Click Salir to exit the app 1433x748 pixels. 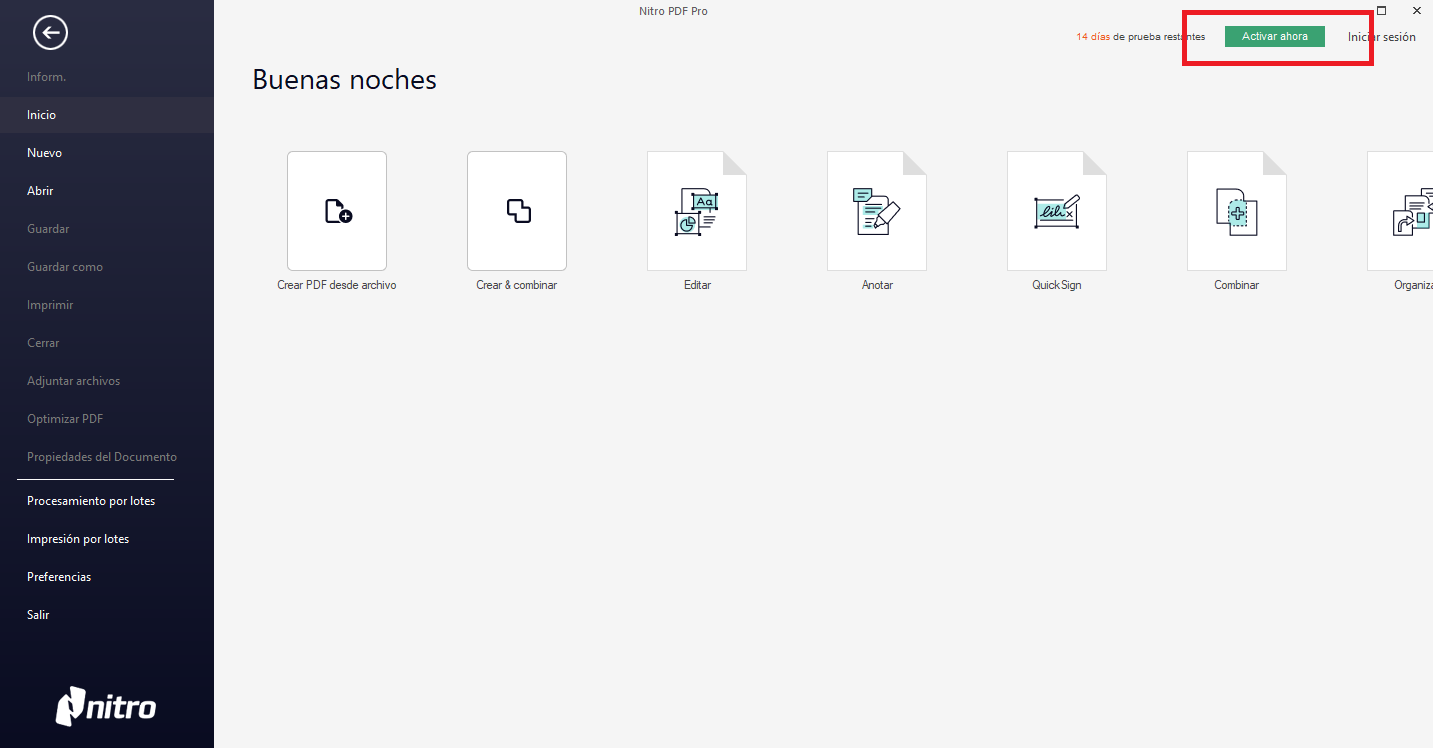pos(38,615)
